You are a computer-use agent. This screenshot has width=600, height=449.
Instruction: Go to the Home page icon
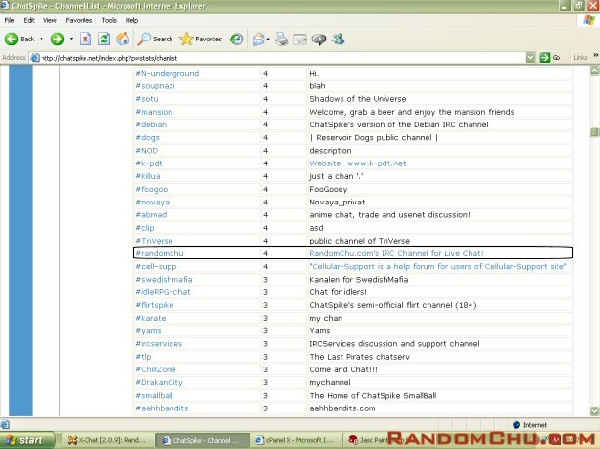[x=123, y=39]
